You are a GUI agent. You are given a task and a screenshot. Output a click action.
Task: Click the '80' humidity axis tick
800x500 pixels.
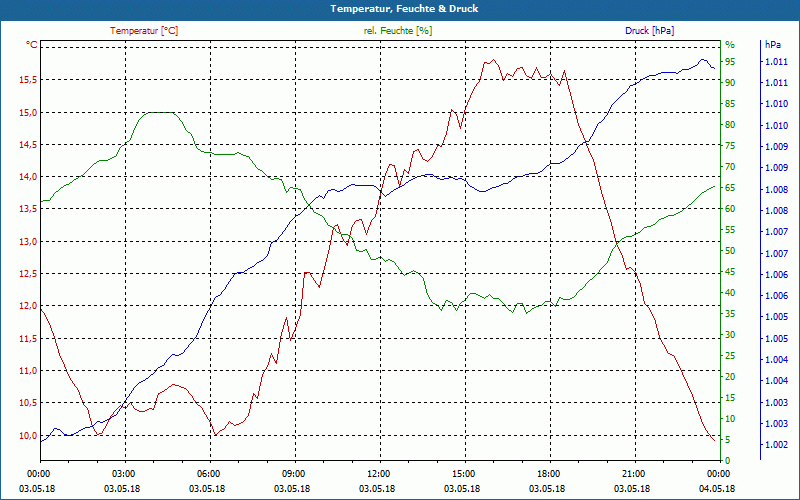click(x=730, y=124)
